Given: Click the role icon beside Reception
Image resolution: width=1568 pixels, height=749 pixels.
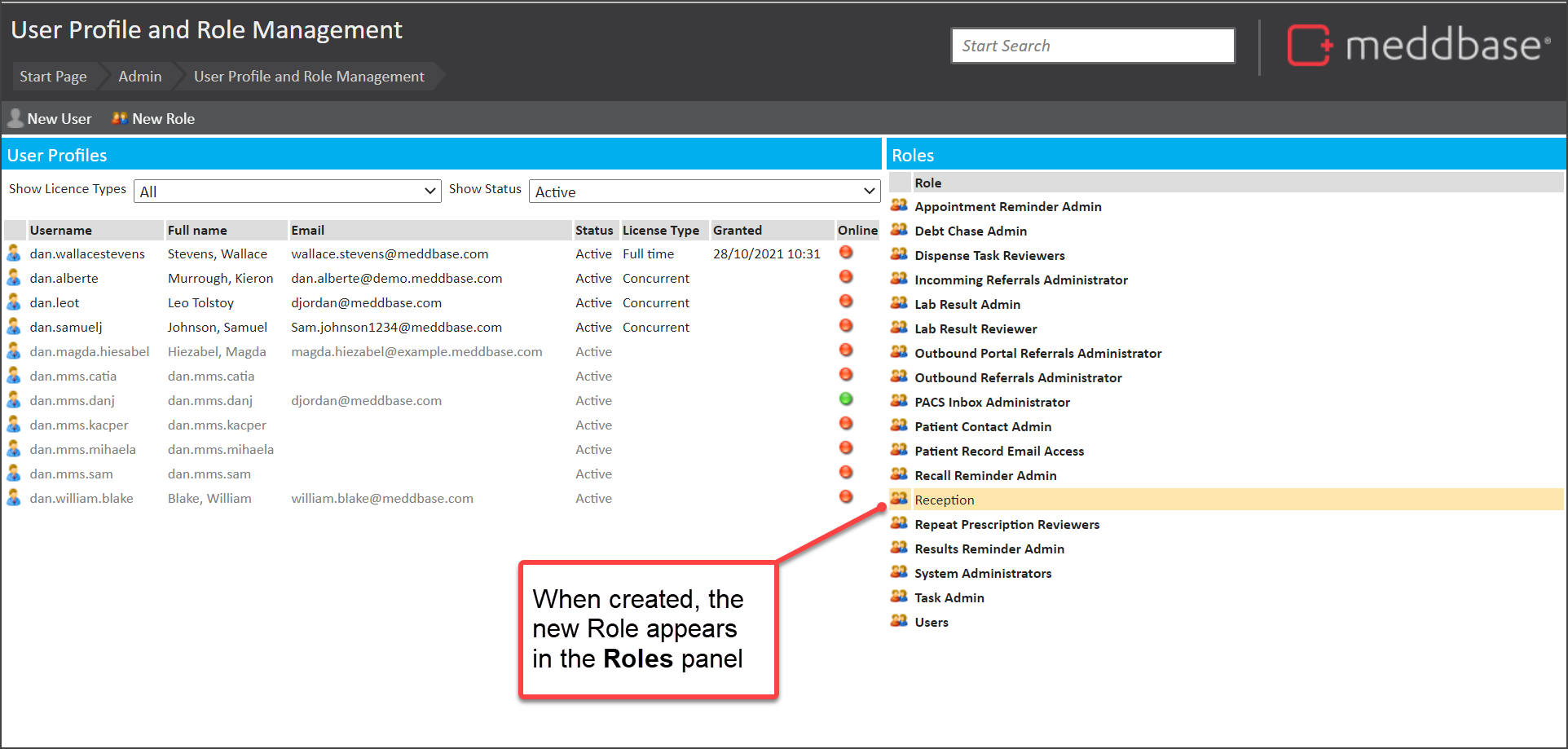Looking at the screenshot, I should pyautogui.click(x=899, y=499).
